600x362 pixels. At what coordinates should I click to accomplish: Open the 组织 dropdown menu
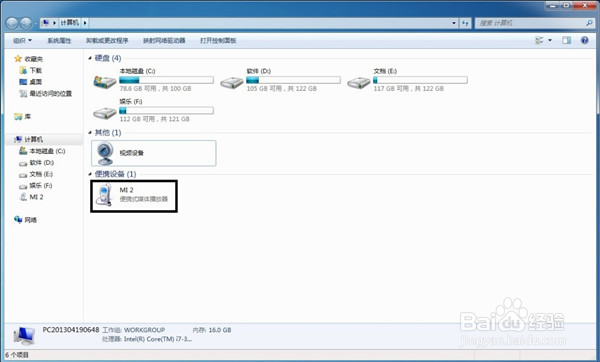pyautogui.click(x=22, y=40)
